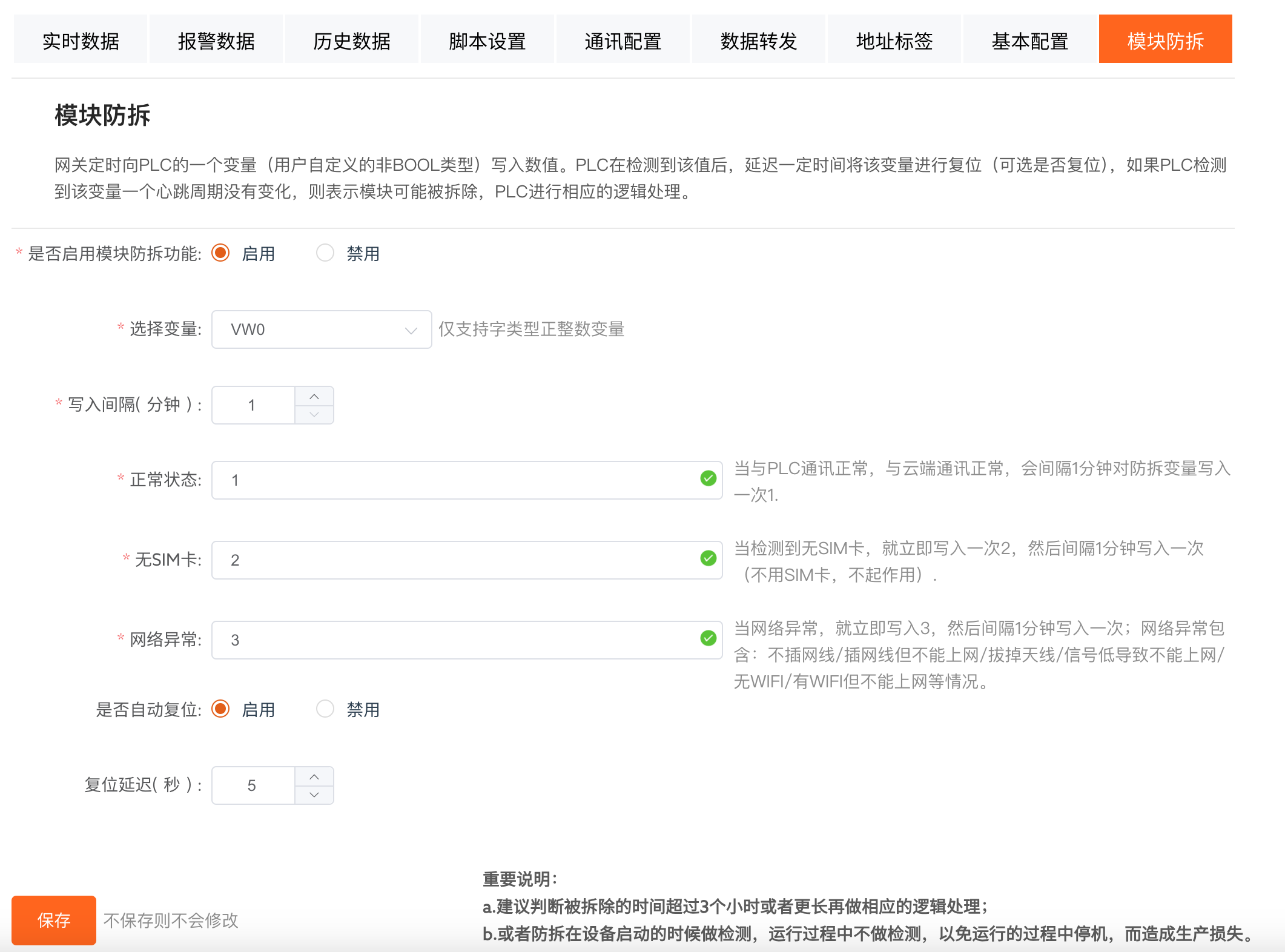Increase reset delay with up arrow
Image resolution: width=1285 pixels, height=952 pixels.
(x=314, y=777)
